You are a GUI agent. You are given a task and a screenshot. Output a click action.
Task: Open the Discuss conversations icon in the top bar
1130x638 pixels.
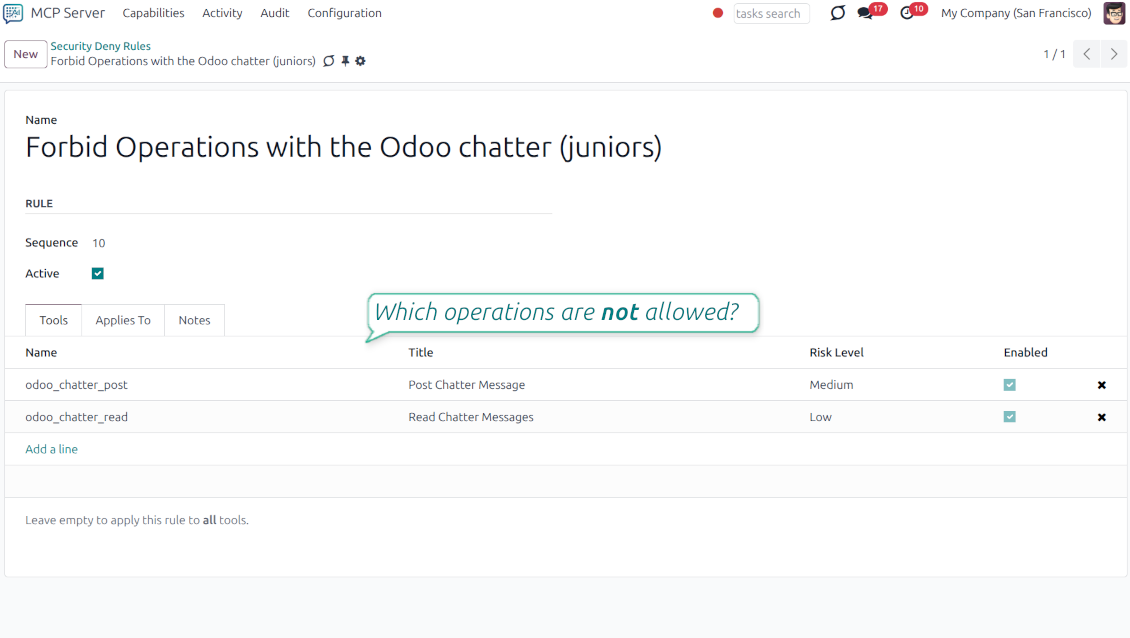[x=837, y=13]
